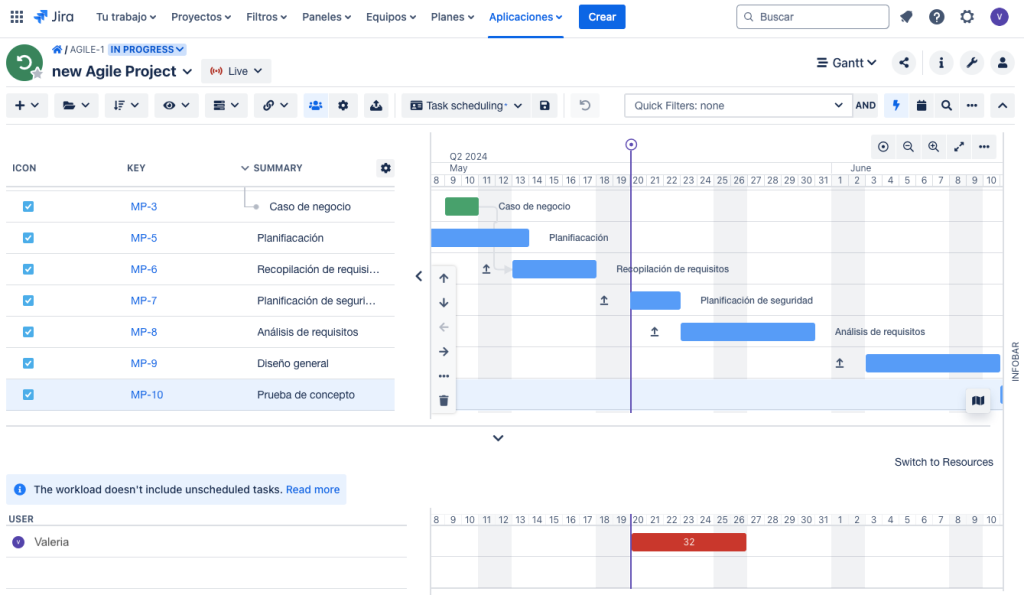Toggle the checkbox next to MP-3

[28, 206]
